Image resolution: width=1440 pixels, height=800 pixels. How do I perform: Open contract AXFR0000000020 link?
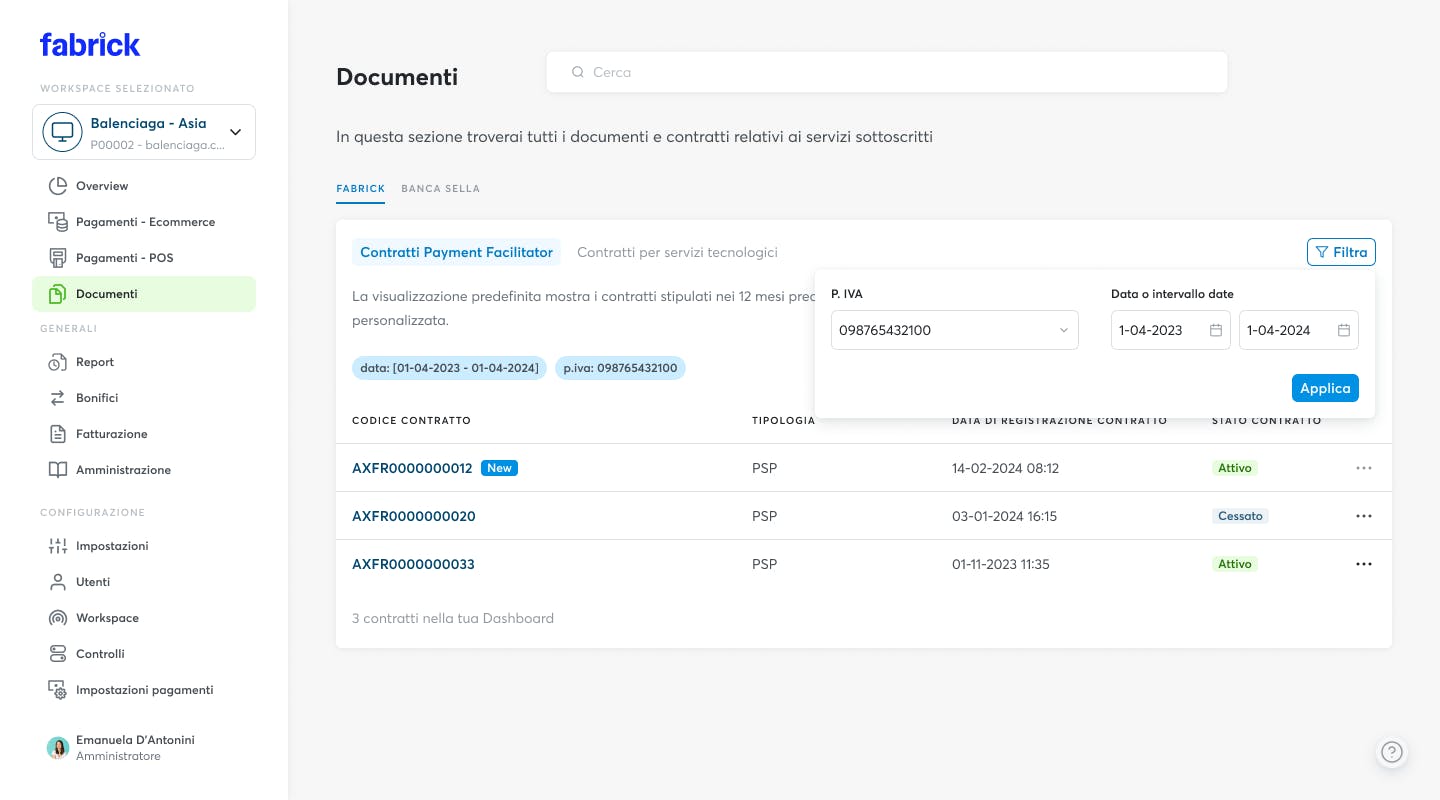click(x=414, y=516)
